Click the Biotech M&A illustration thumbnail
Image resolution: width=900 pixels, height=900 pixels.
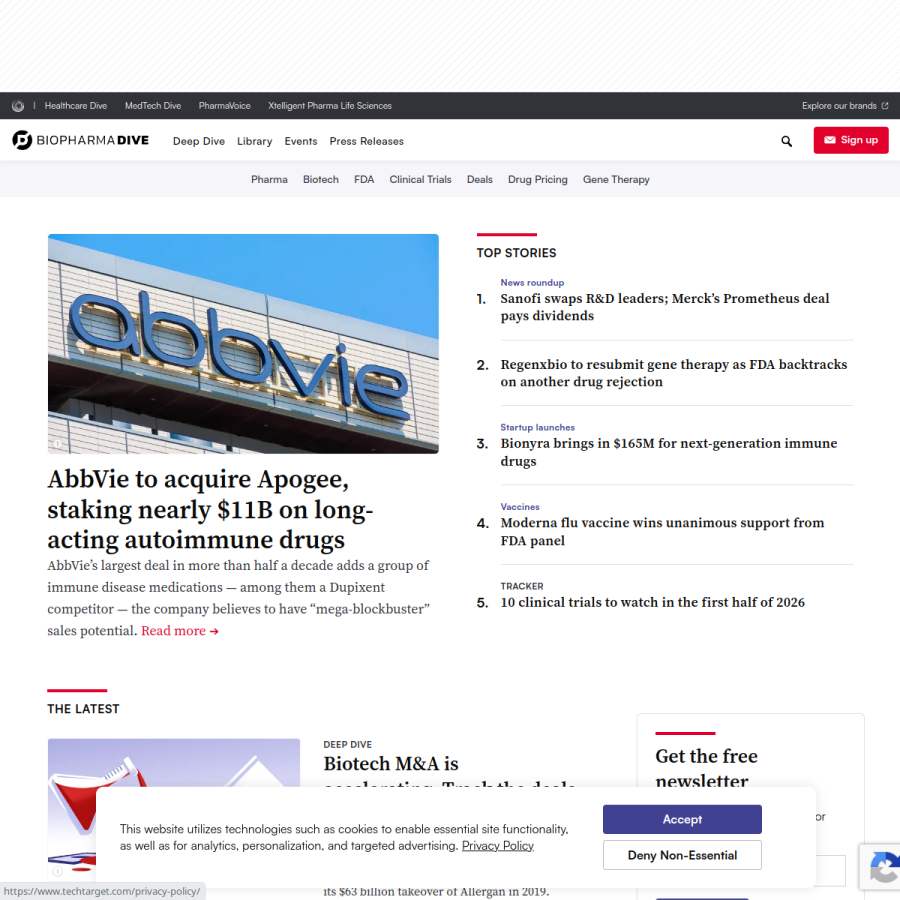(x=174, y=809)
